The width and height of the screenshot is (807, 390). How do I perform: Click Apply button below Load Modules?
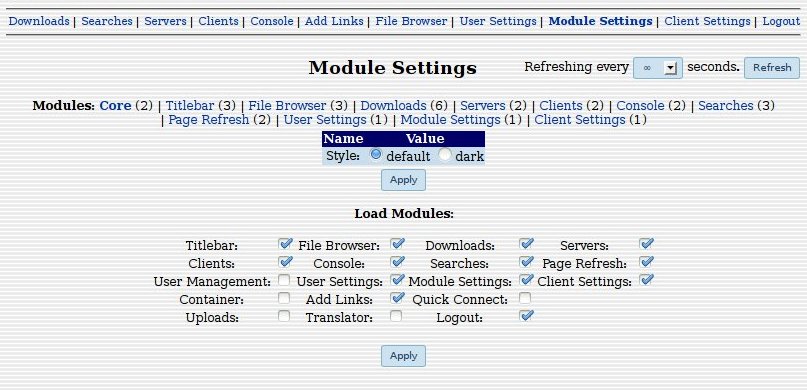pyautogui.click(x=404, y=356)
